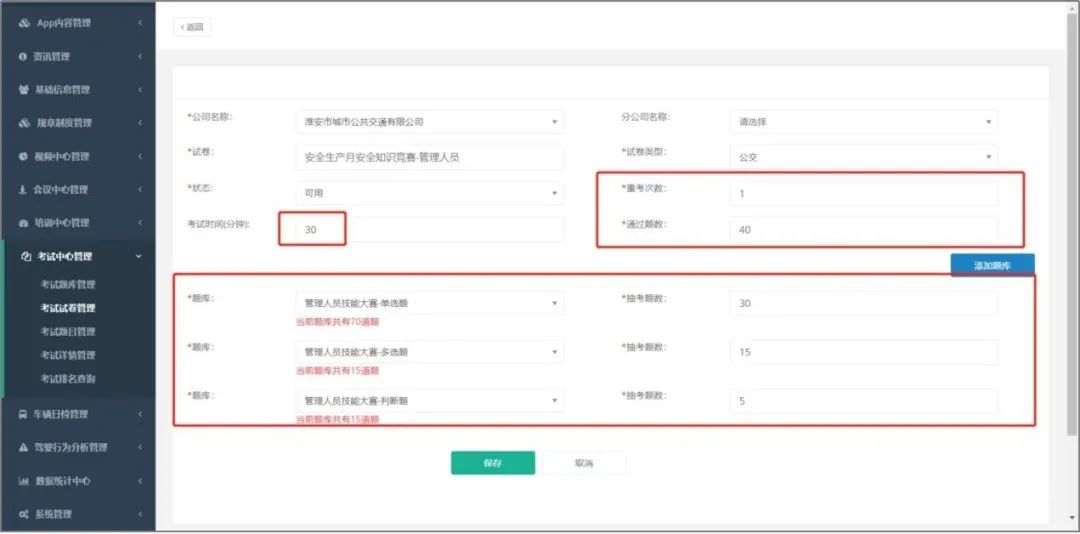The image size is (1080, 534).
Task: Click the 驾驶行为分析管理 warning triangle icon
Action: pyautogui.click(x=23, y=447)
